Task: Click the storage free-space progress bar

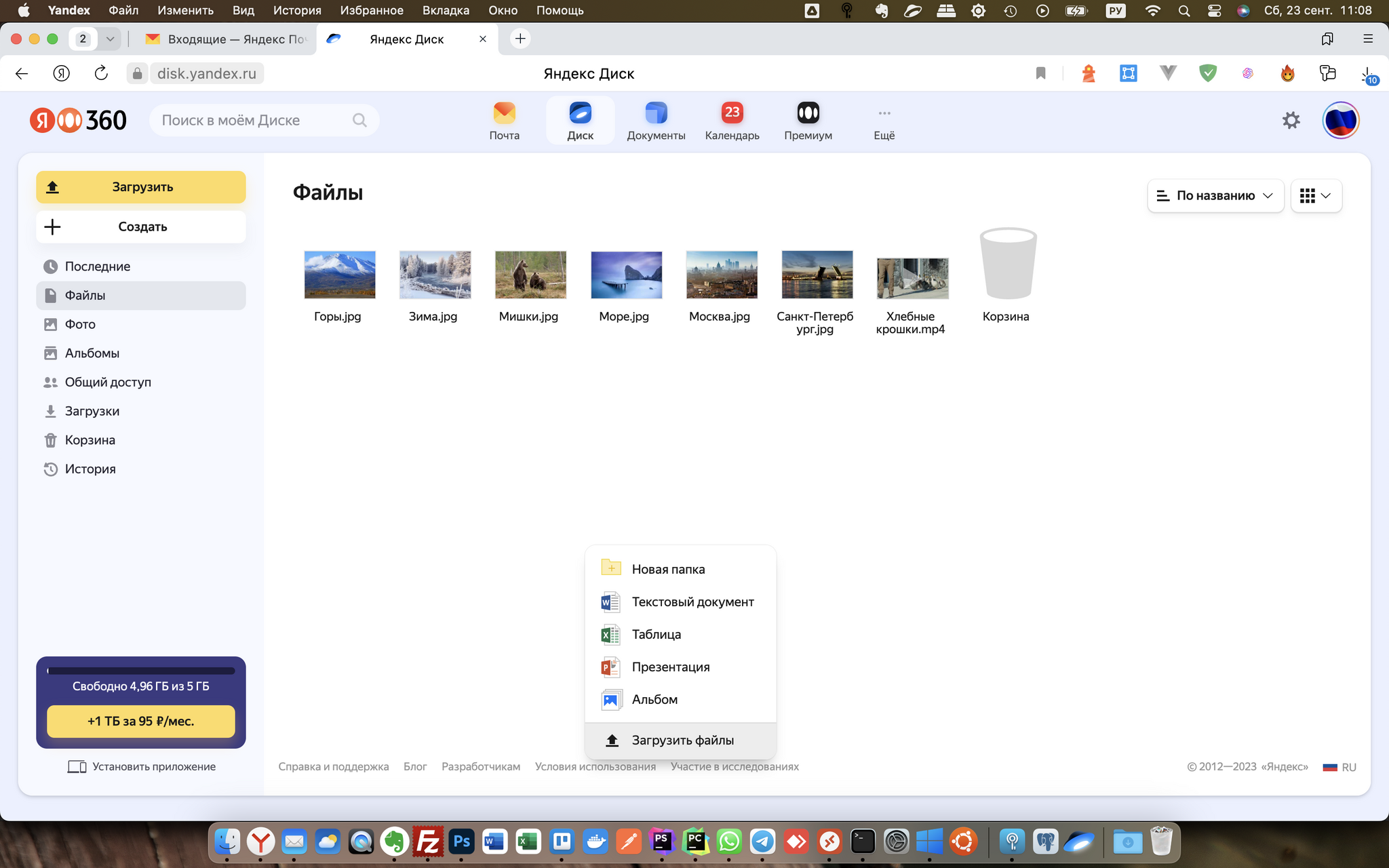Action: 141,671
